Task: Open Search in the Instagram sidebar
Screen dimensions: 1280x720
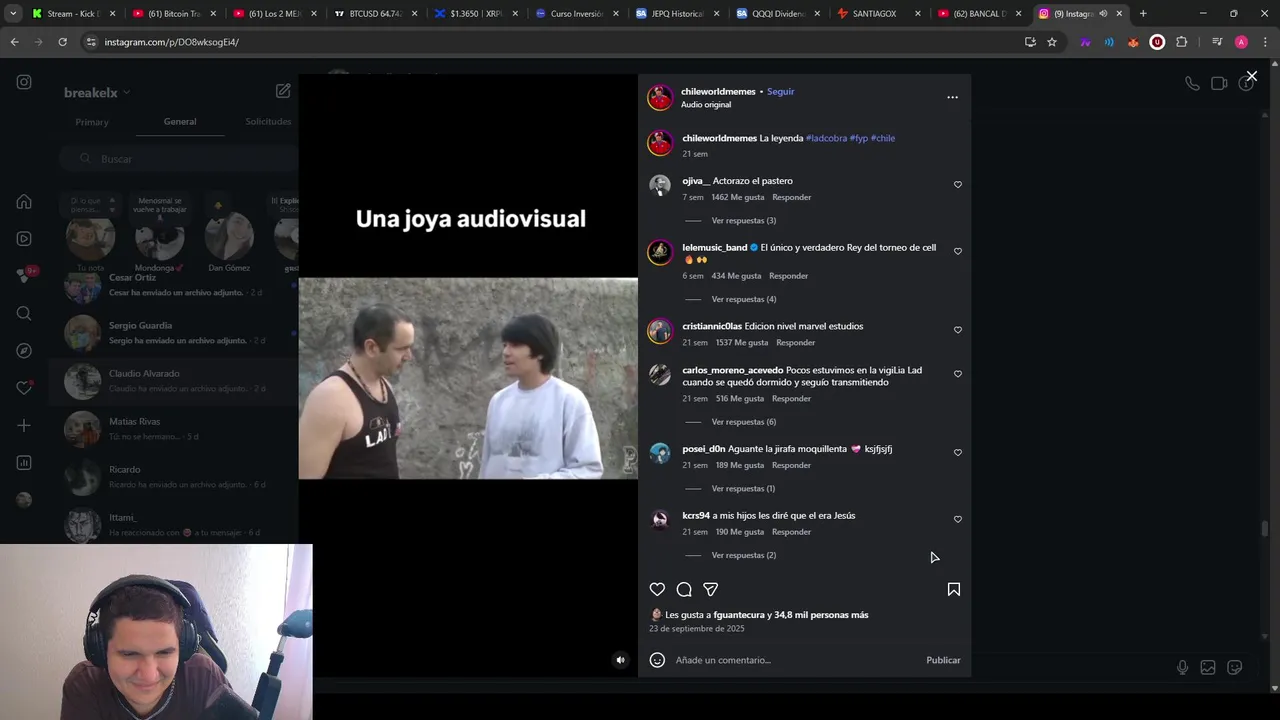Action: 24,313
